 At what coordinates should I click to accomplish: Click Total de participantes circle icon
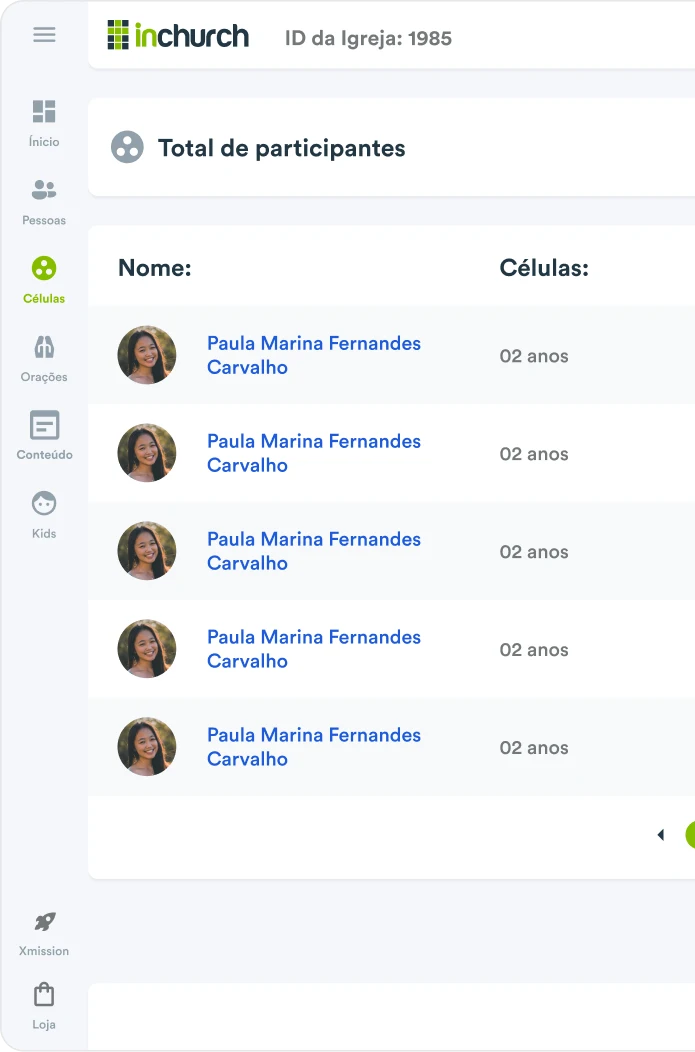[x=127, y=147]
